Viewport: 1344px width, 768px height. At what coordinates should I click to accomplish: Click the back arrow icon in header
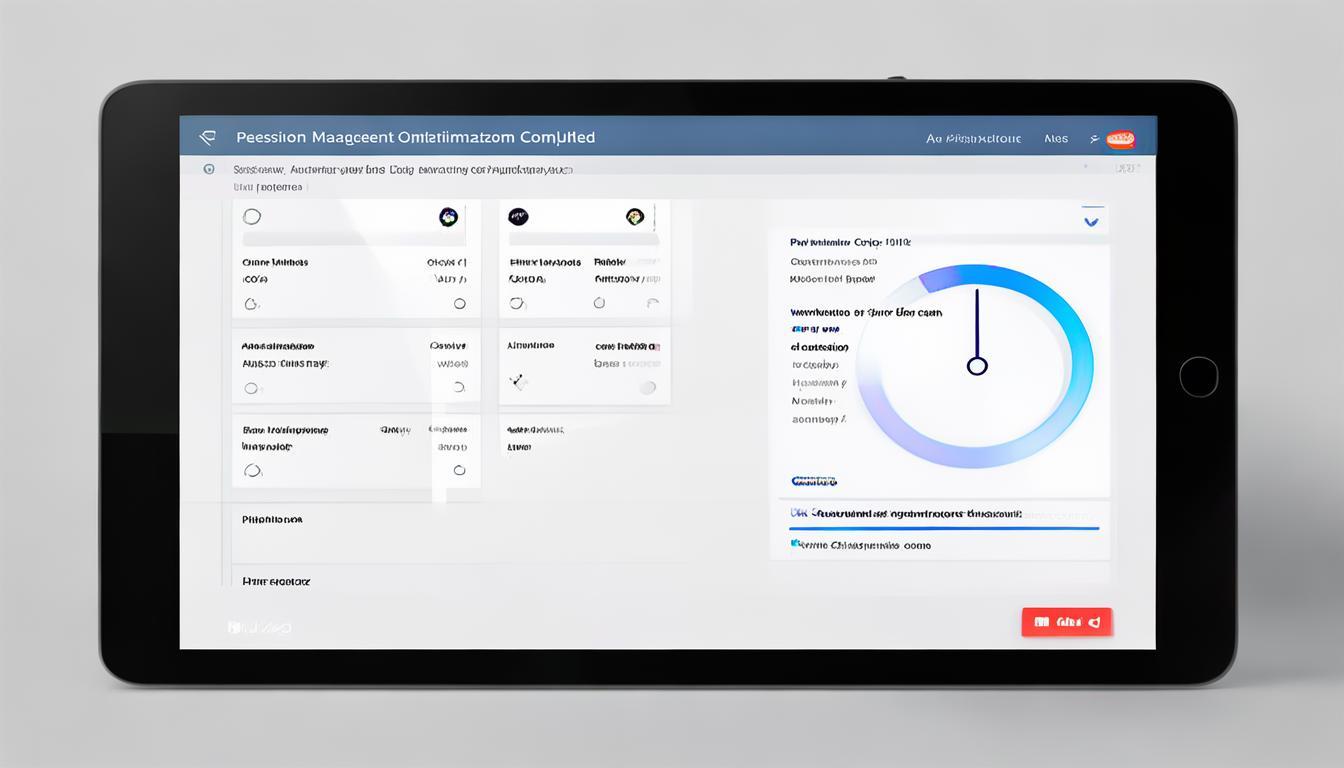tap(207, 137)
